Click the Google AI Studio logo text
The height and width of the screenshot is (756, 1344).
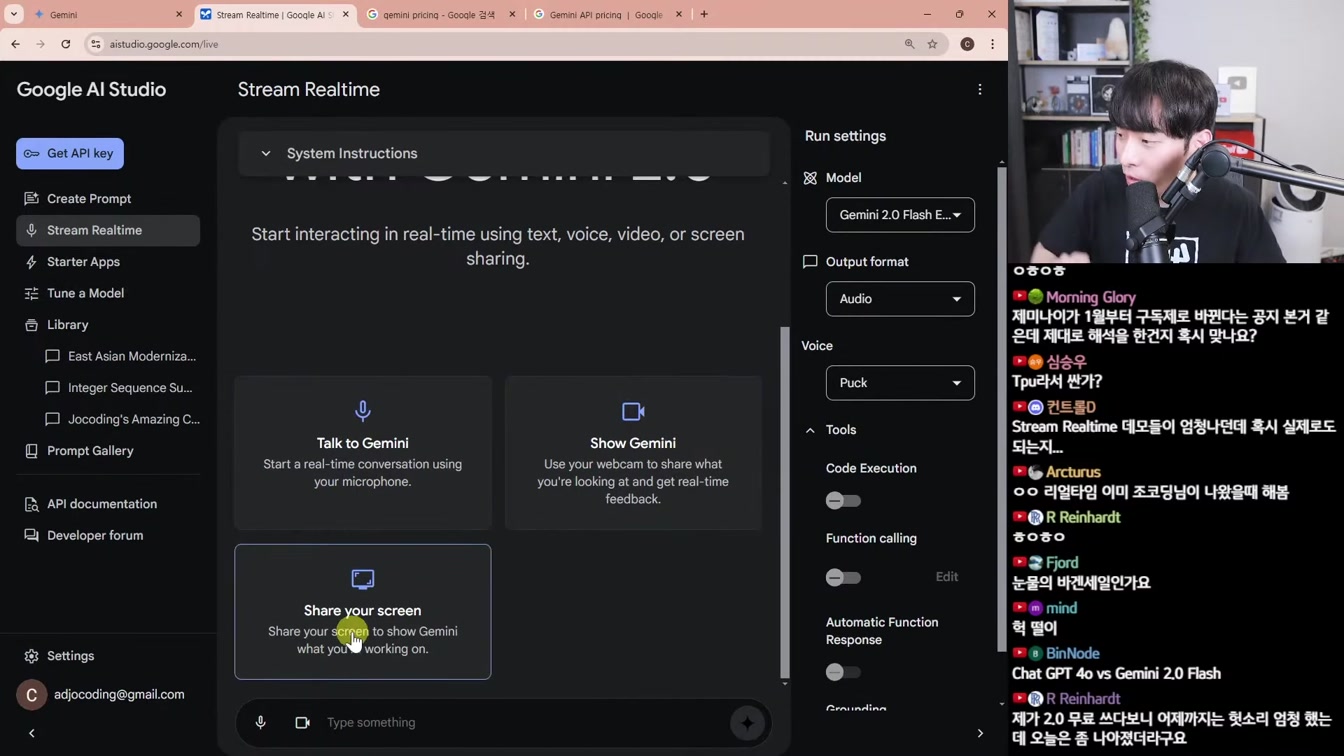pyautogui.click(x=91, y=90)
